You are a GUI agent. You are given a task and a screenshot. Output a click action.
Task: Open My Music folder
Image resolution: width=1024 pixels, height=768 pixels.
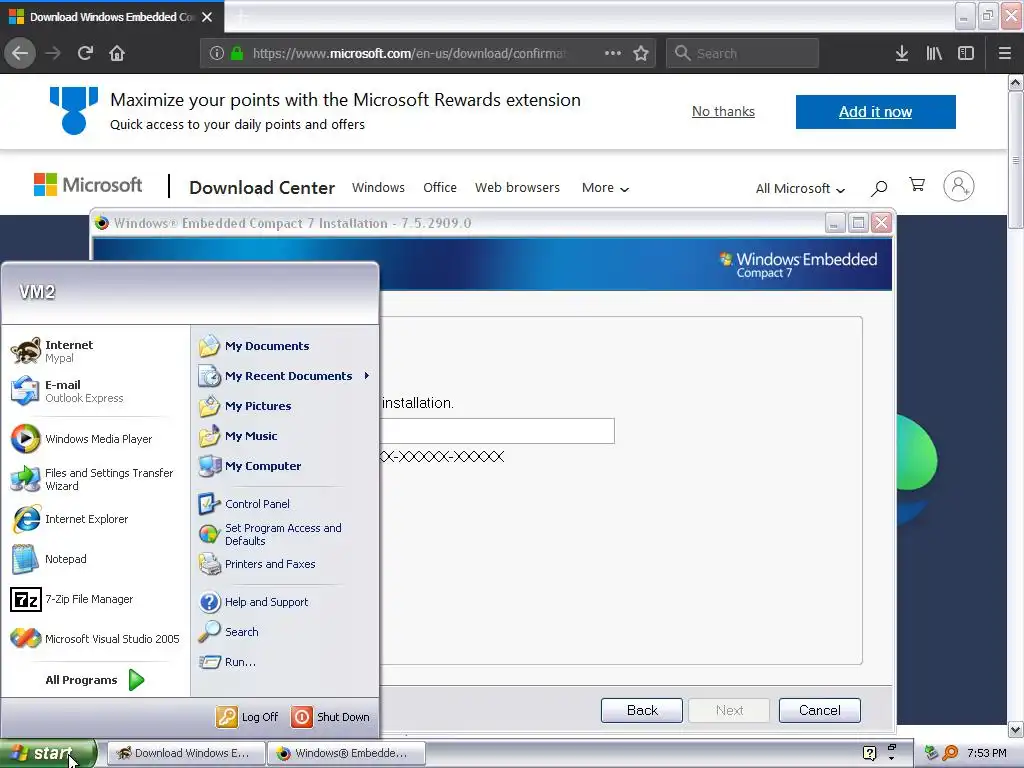285,436
